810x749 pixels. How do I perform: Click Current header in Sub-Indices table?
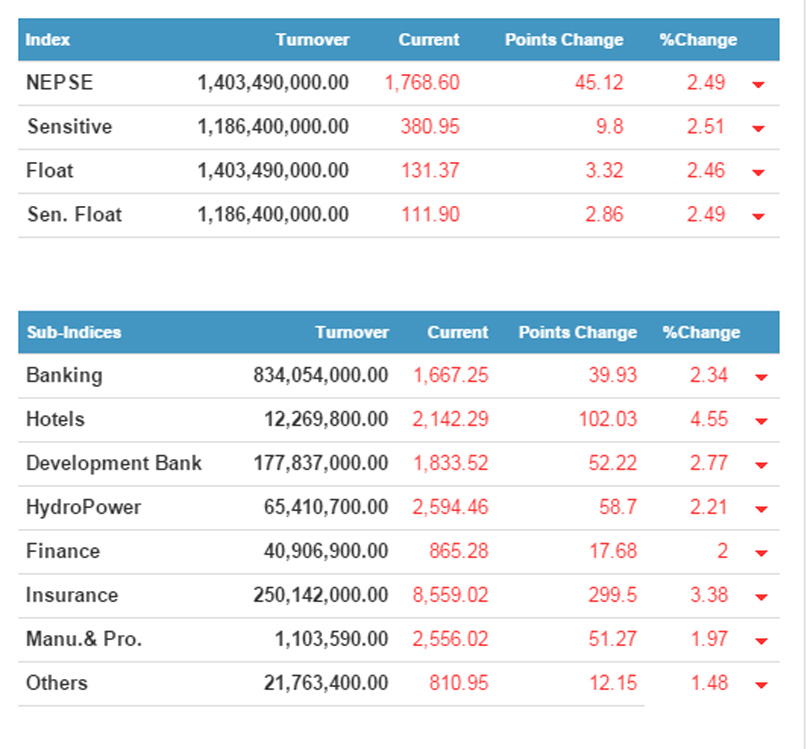[458, 332]
